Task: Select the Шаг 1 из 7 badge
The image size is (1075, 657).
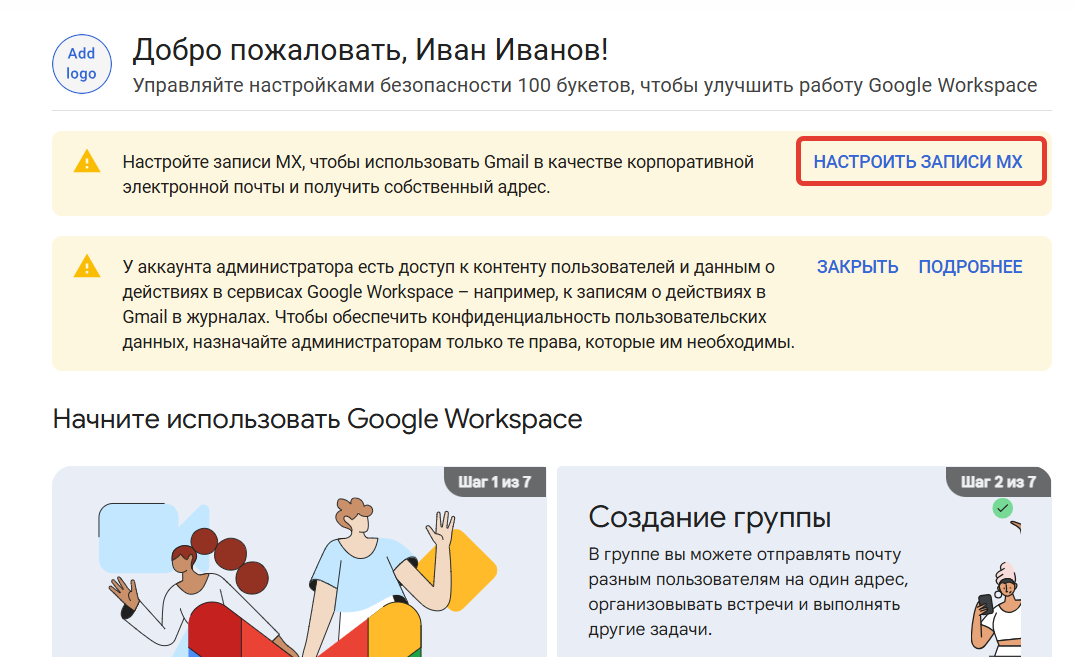Action: [495, 482]
